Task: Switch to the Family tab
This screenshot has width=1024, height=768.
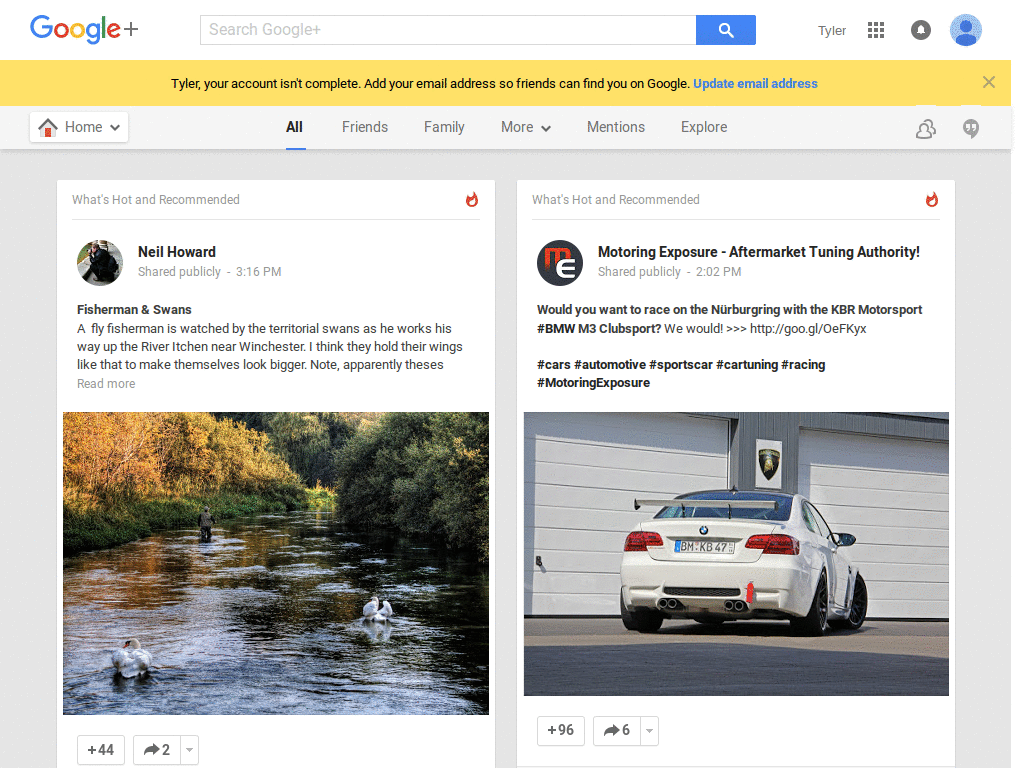Action: coord(444,127)
